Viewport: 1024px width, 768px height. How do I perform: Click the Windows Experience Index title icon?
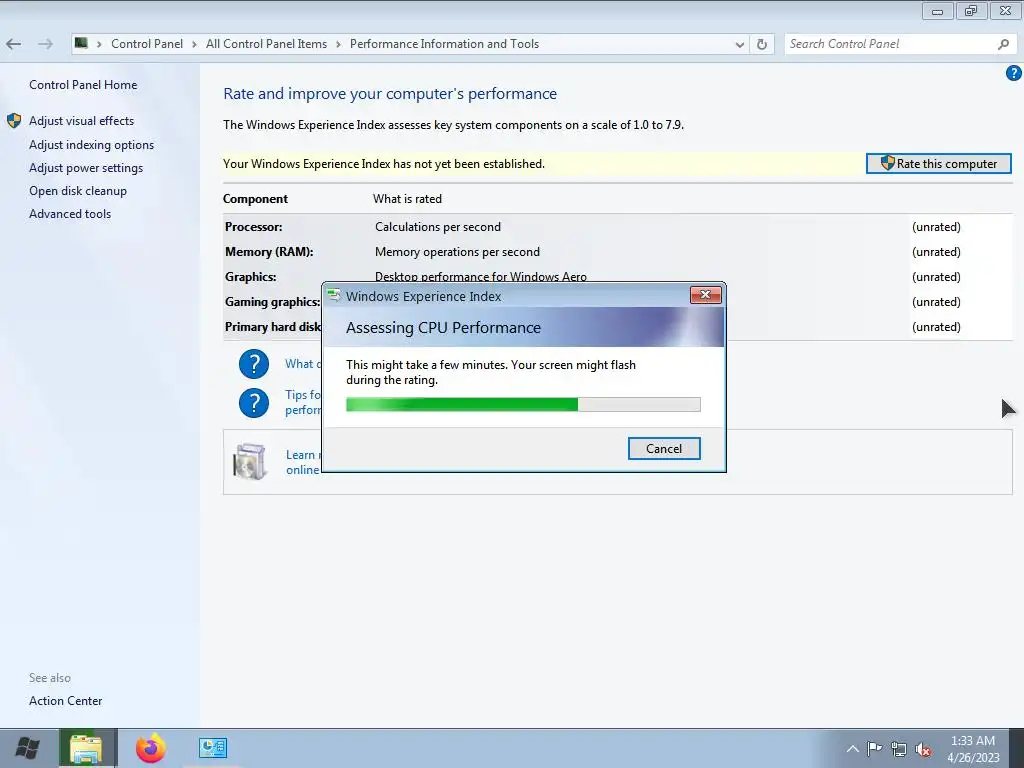click(x=334, y=295)
